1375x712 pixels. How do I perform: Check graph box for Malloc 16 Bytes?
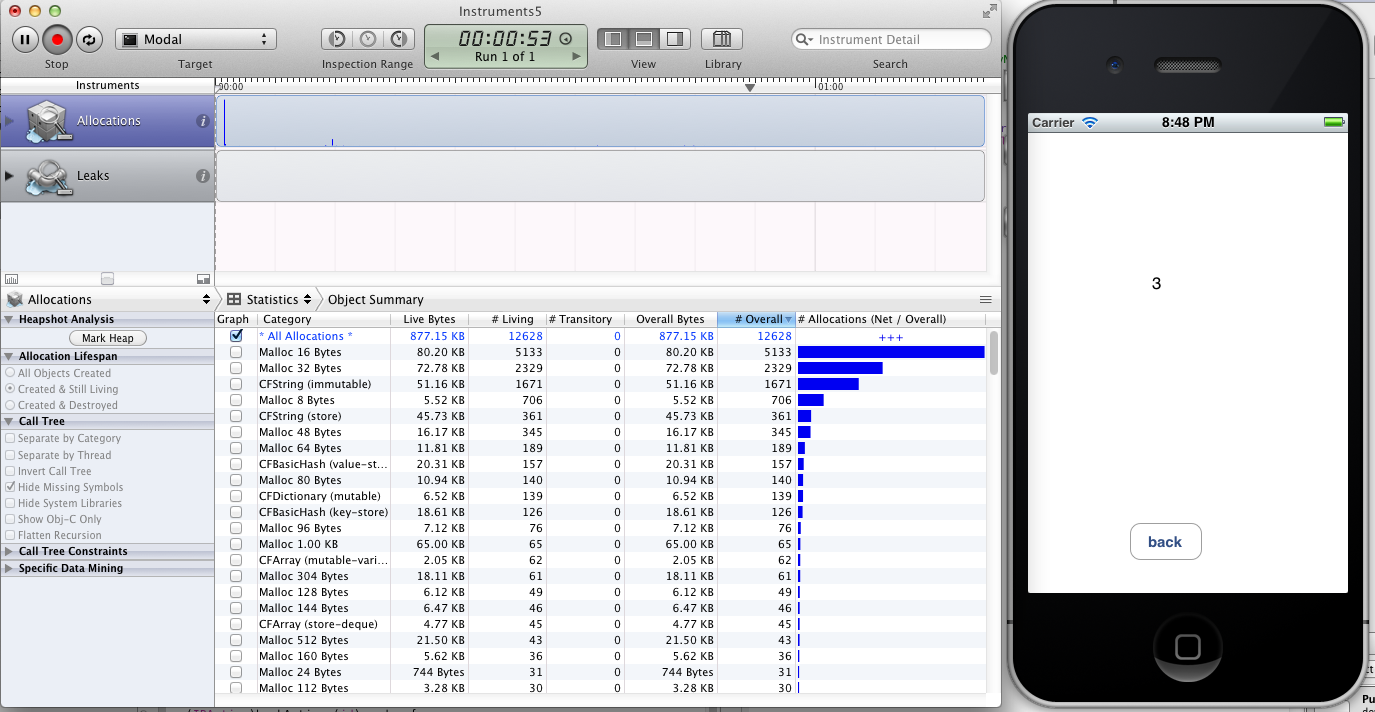pyautogui.click(x=236, y=352)
